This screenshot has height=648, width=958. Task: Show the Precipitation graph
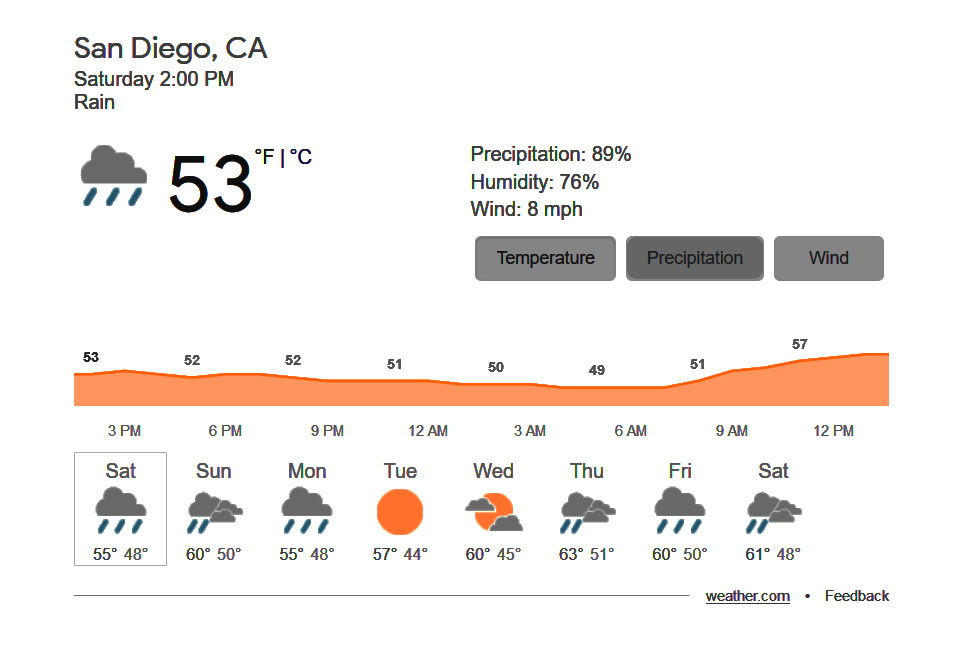695,258
